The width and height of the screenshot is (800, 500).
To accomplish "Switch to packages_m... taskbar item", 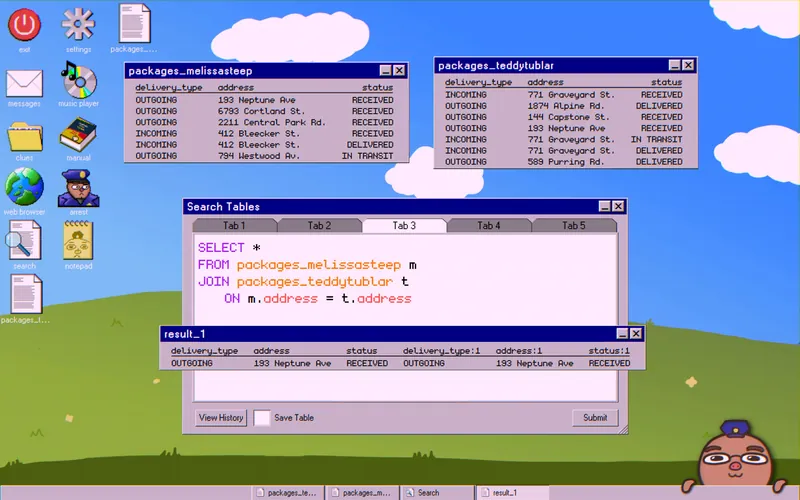I will [x=362, y=493].
